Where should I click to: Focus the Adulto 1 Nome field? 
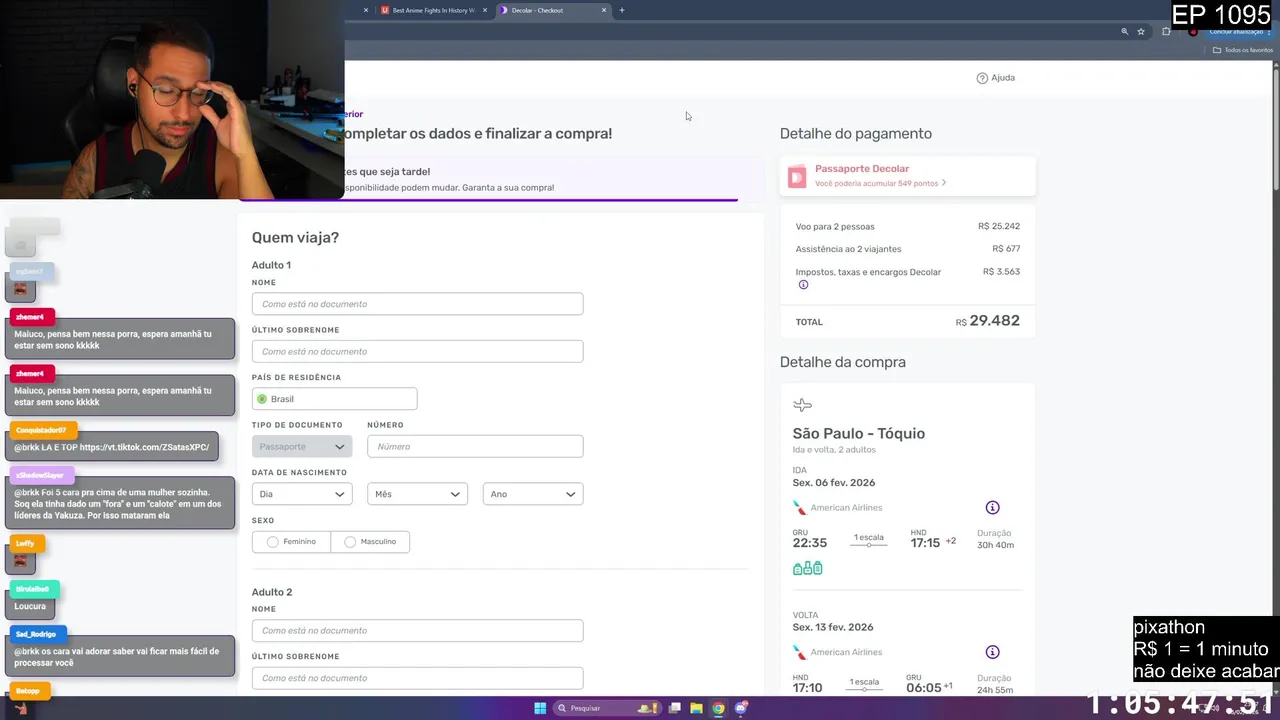pos(417,304)
